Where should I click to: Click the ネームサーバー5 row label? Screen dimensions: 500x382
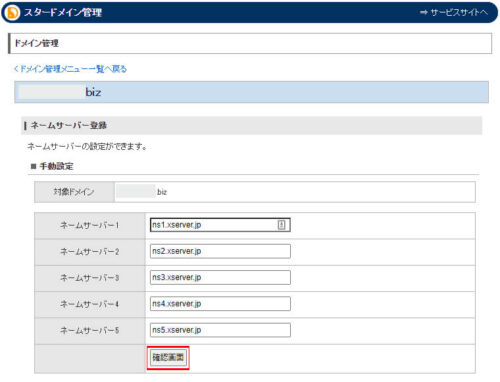[x=90, y=330]
